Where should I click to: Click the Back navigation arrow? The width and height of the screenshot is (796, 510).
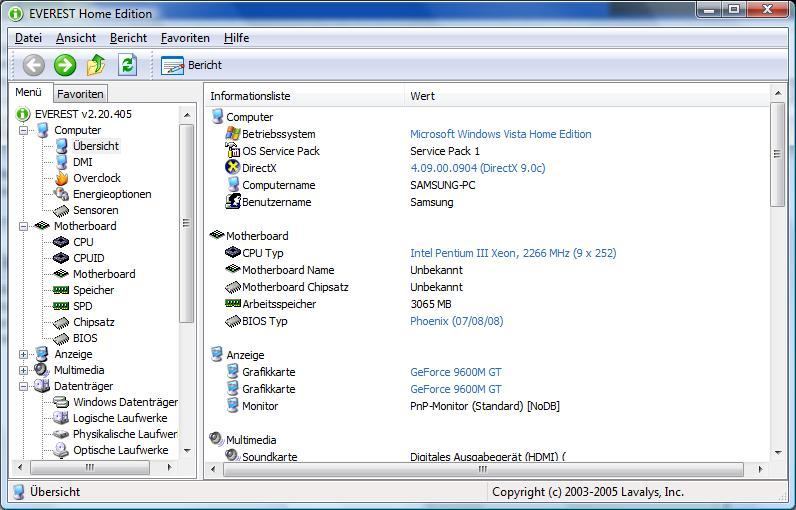[34, 65]
